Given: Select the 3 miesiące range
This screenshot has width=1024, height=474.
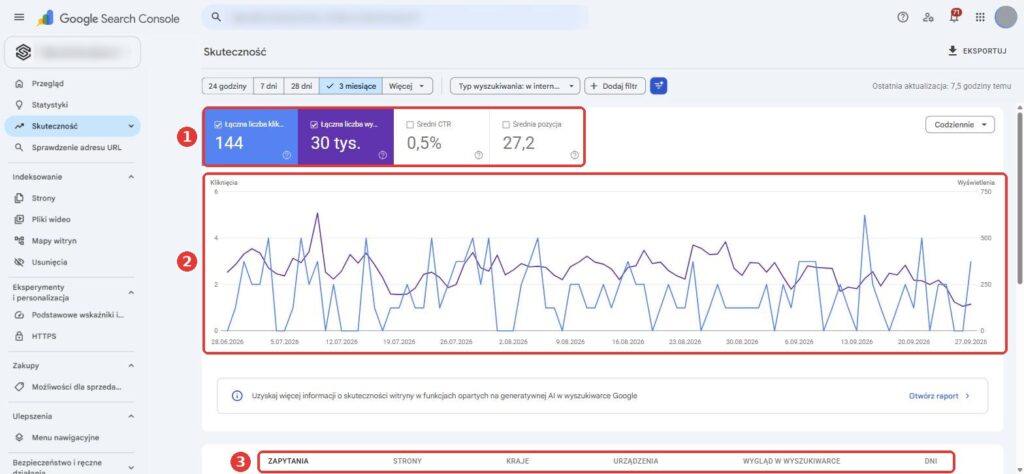Looking at the screenshot, I should pos(351,86).
